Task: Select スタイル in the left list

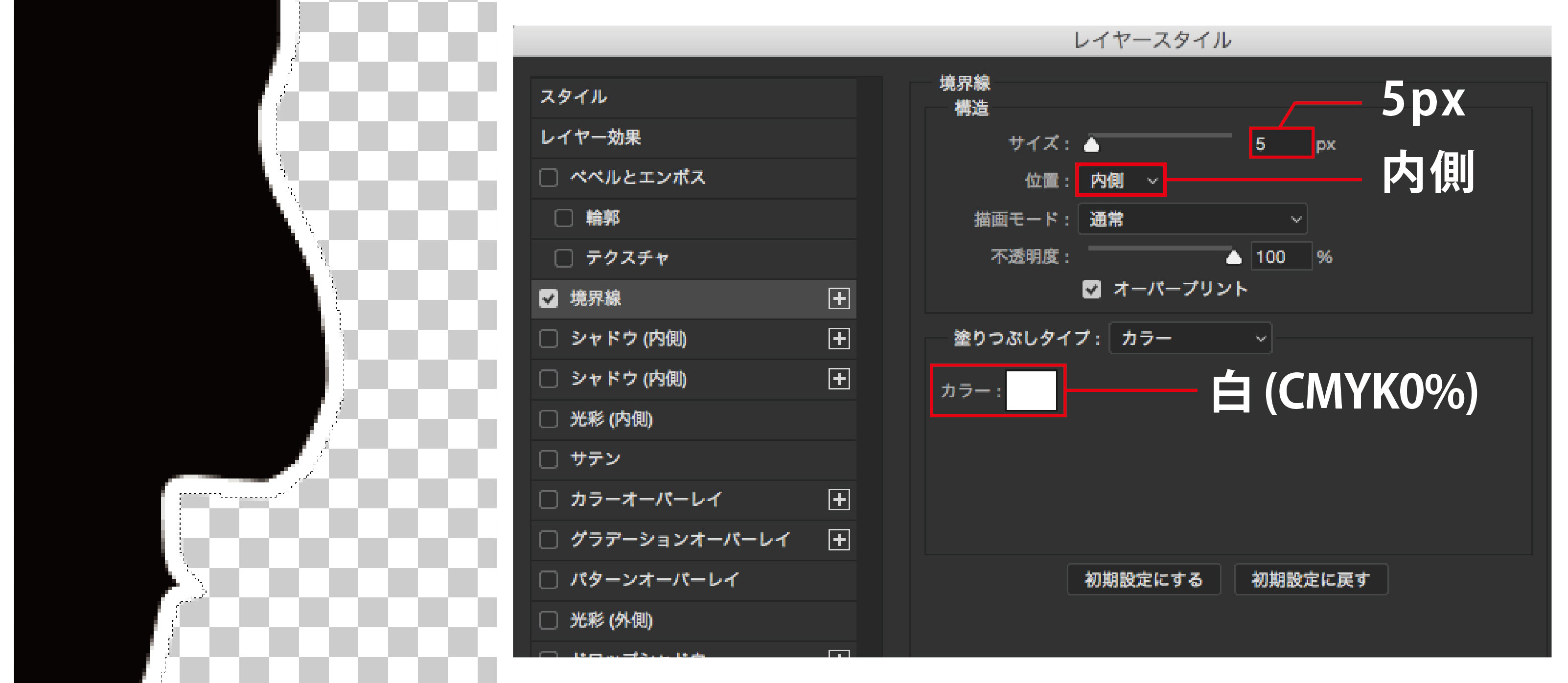Action: coord(693,97)
